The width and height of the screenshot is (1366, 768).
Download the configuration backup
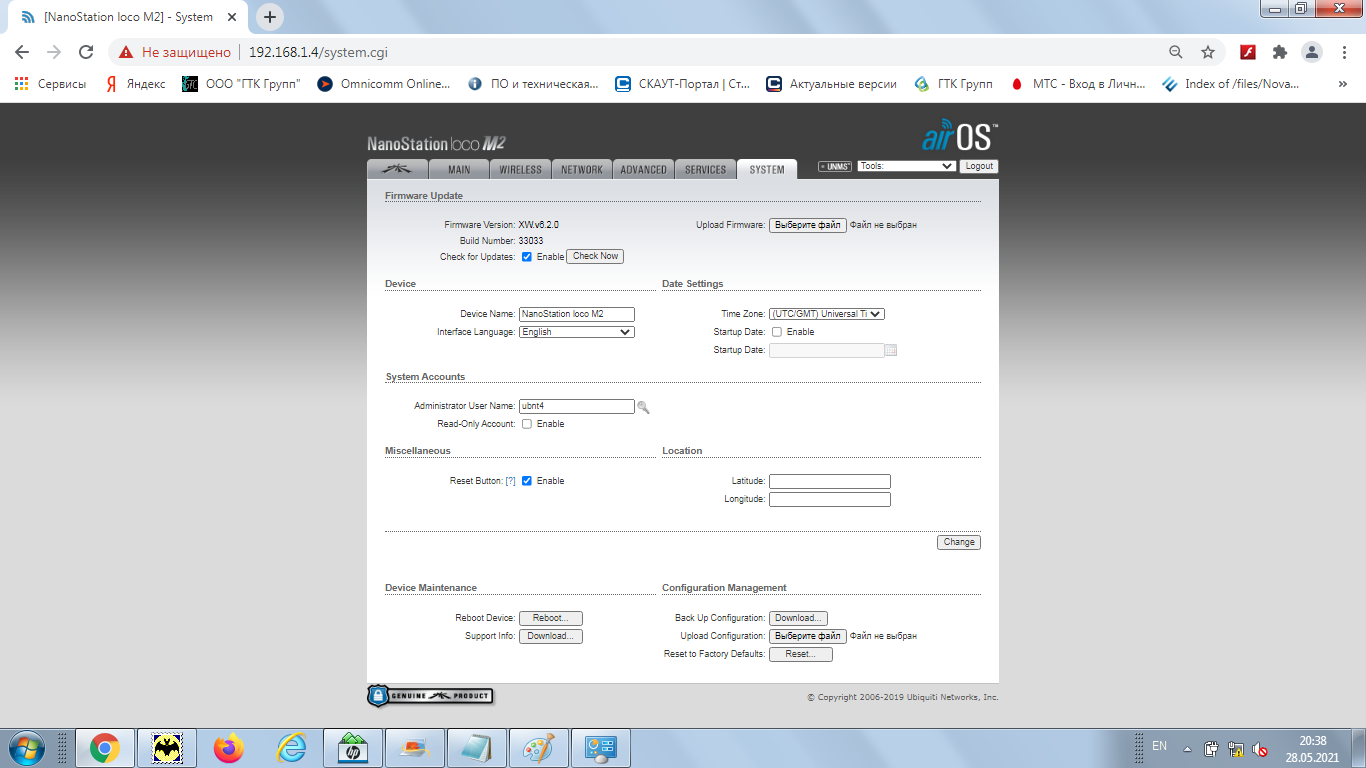coord(798,618)
